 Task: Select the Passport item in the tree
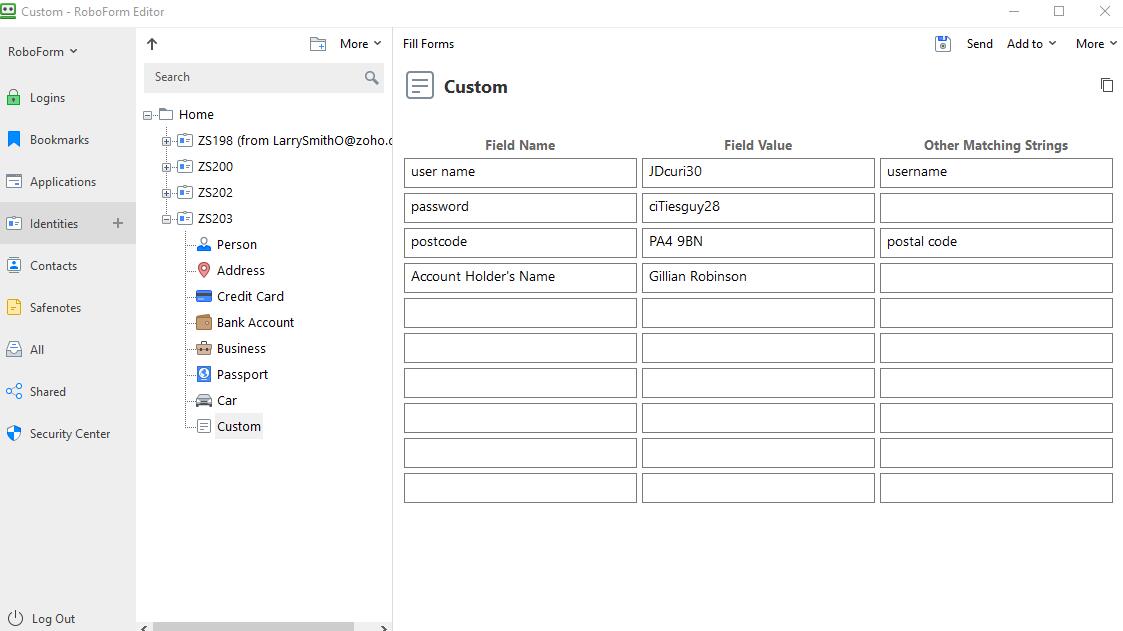point(242,375)
